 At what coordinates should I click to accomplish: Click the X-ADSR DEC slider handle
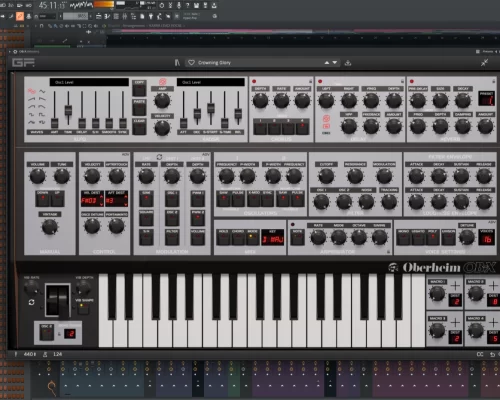pyautogui.click(x=197, y=113)
